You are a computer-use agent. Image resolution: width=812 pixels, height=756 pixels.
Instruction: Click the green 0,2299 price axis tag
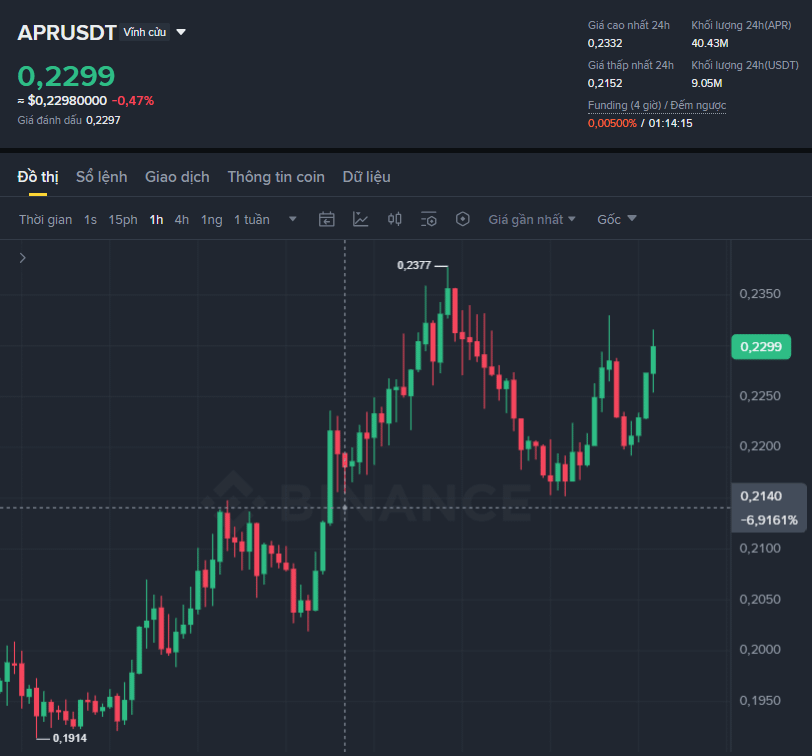point(761,346)
